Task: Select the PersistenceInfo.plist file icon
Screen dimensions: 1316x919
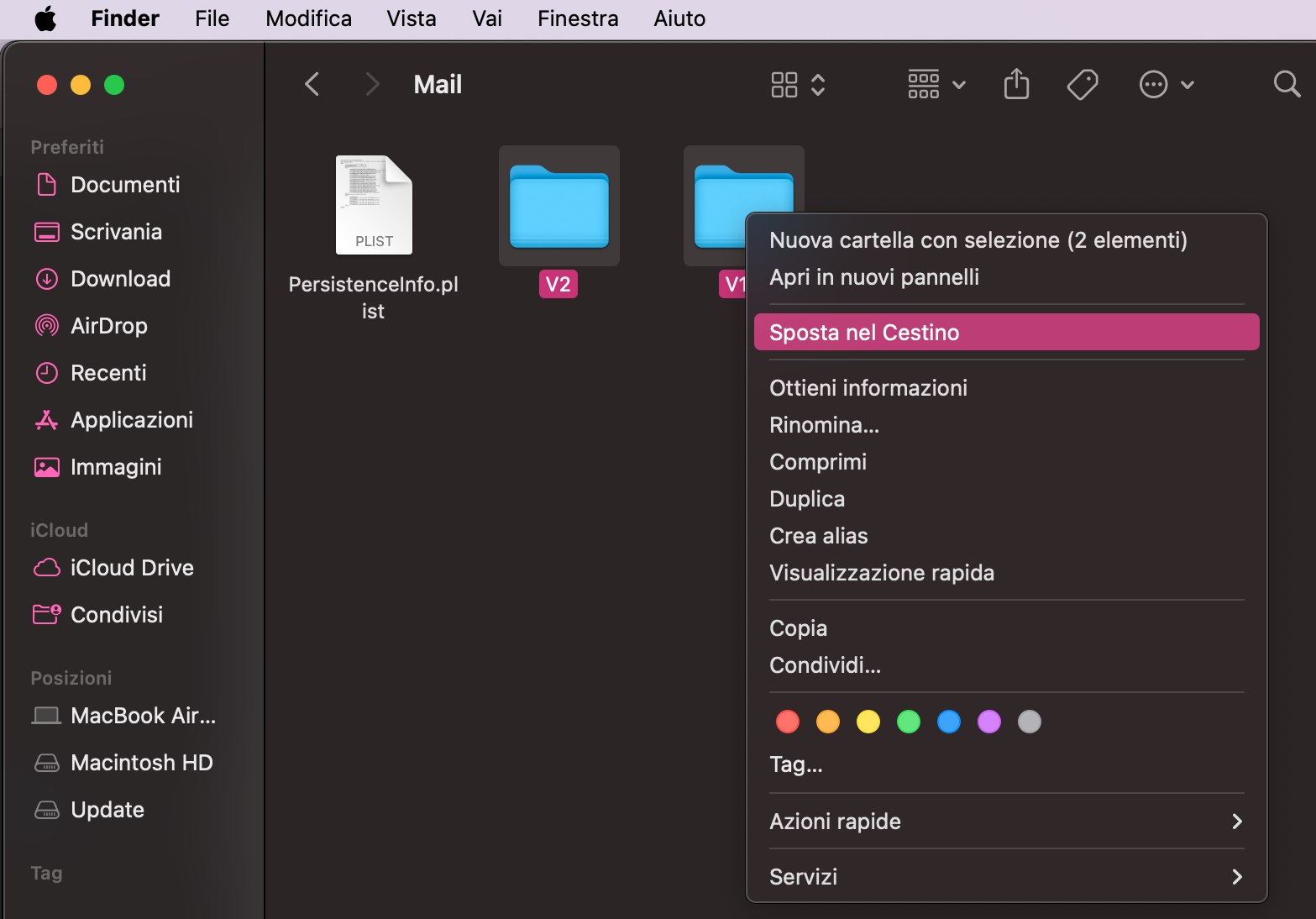Action: pos(374,205)
